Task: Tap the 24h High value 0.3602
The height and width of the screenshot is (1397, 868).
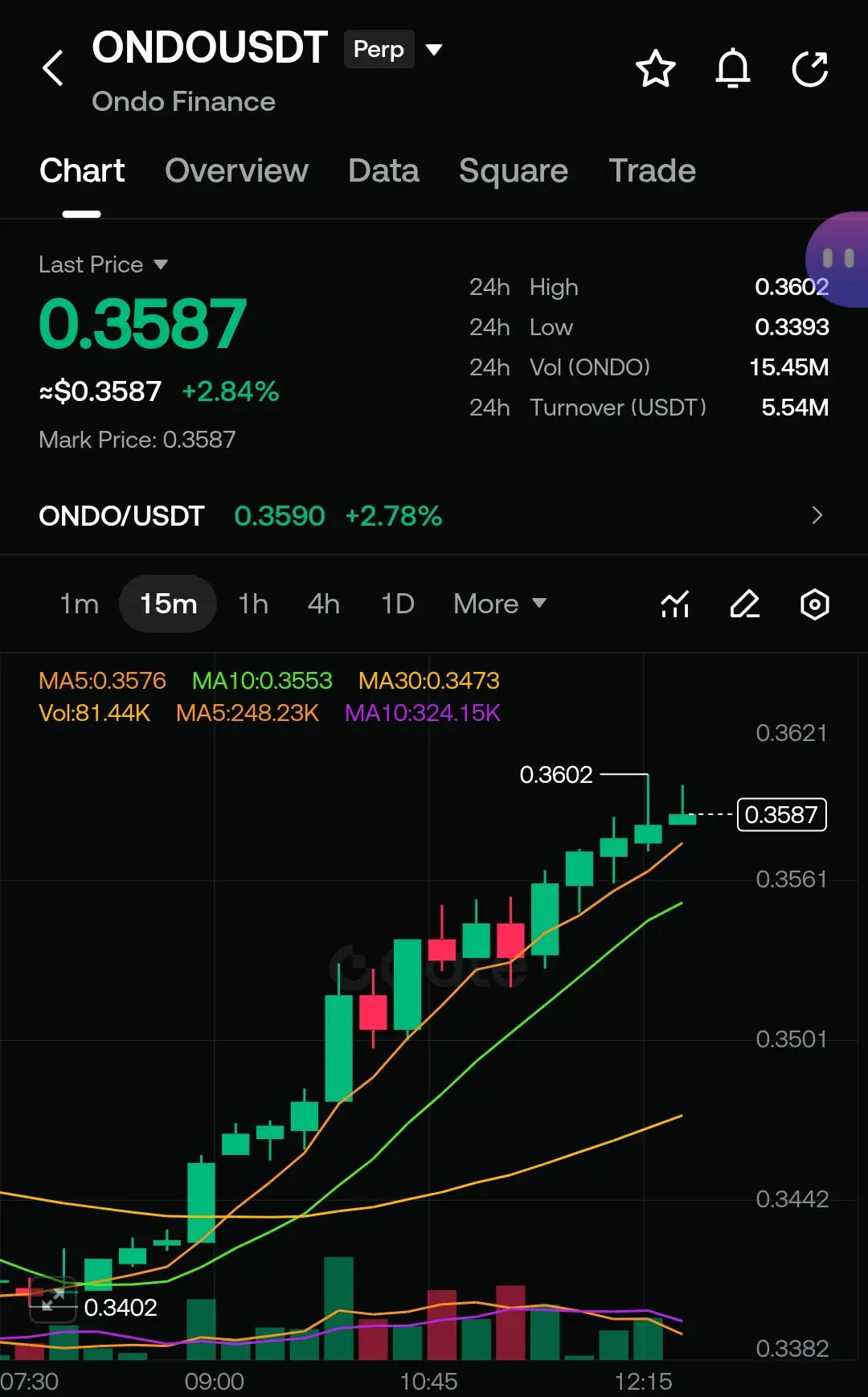Action: (x=792, y=287)
